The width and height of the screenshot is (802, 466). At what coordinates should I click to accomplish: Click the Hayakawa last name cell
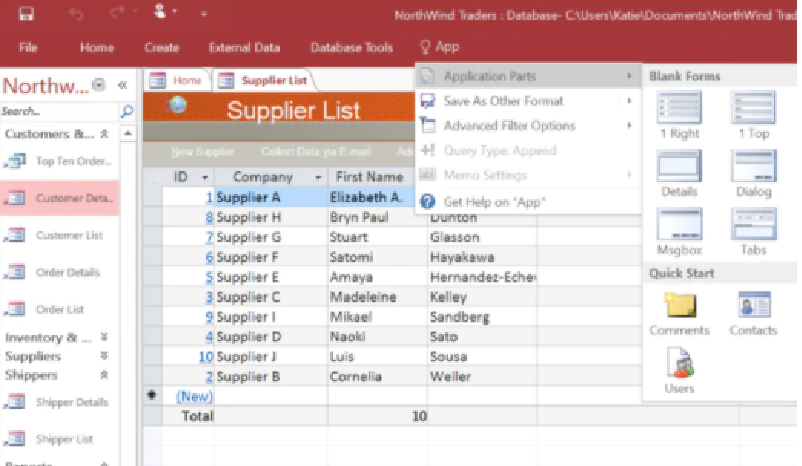(482, 257)
